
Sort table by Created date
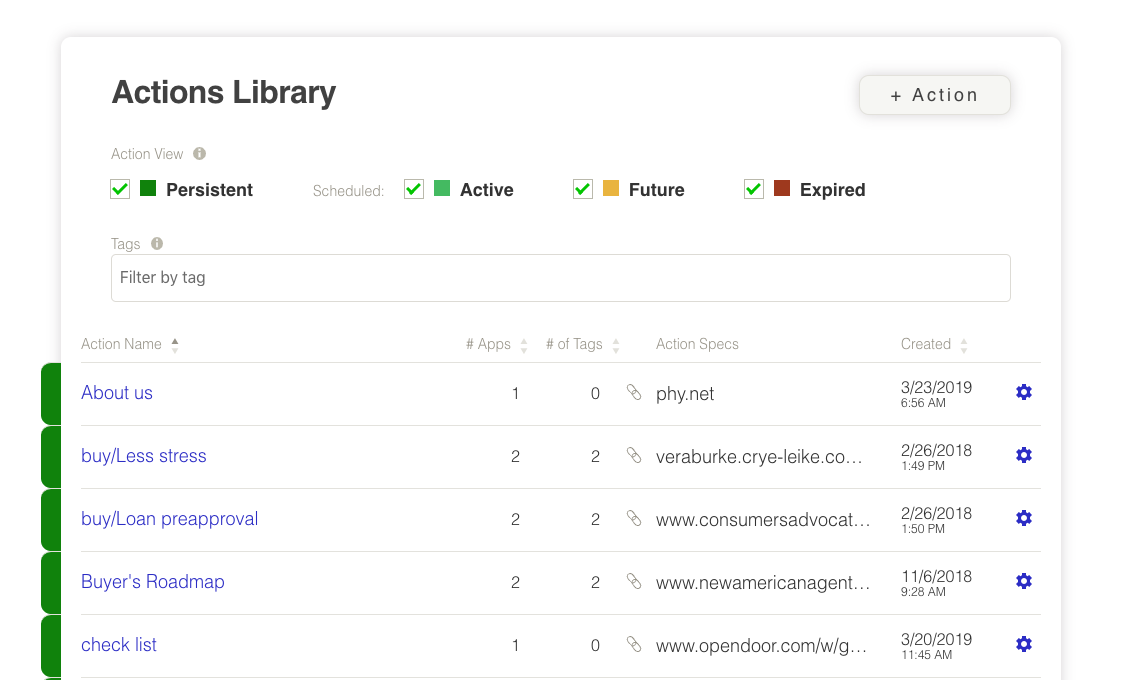pyautogui.click(x=964, y=345)
